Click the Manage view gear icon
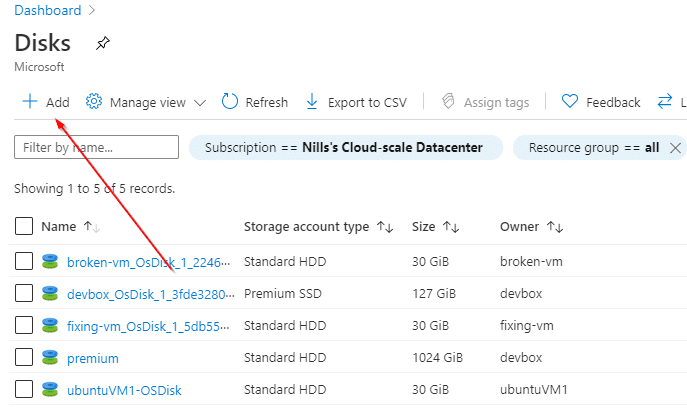The image size is (687, 418). [x=93, y=101]
